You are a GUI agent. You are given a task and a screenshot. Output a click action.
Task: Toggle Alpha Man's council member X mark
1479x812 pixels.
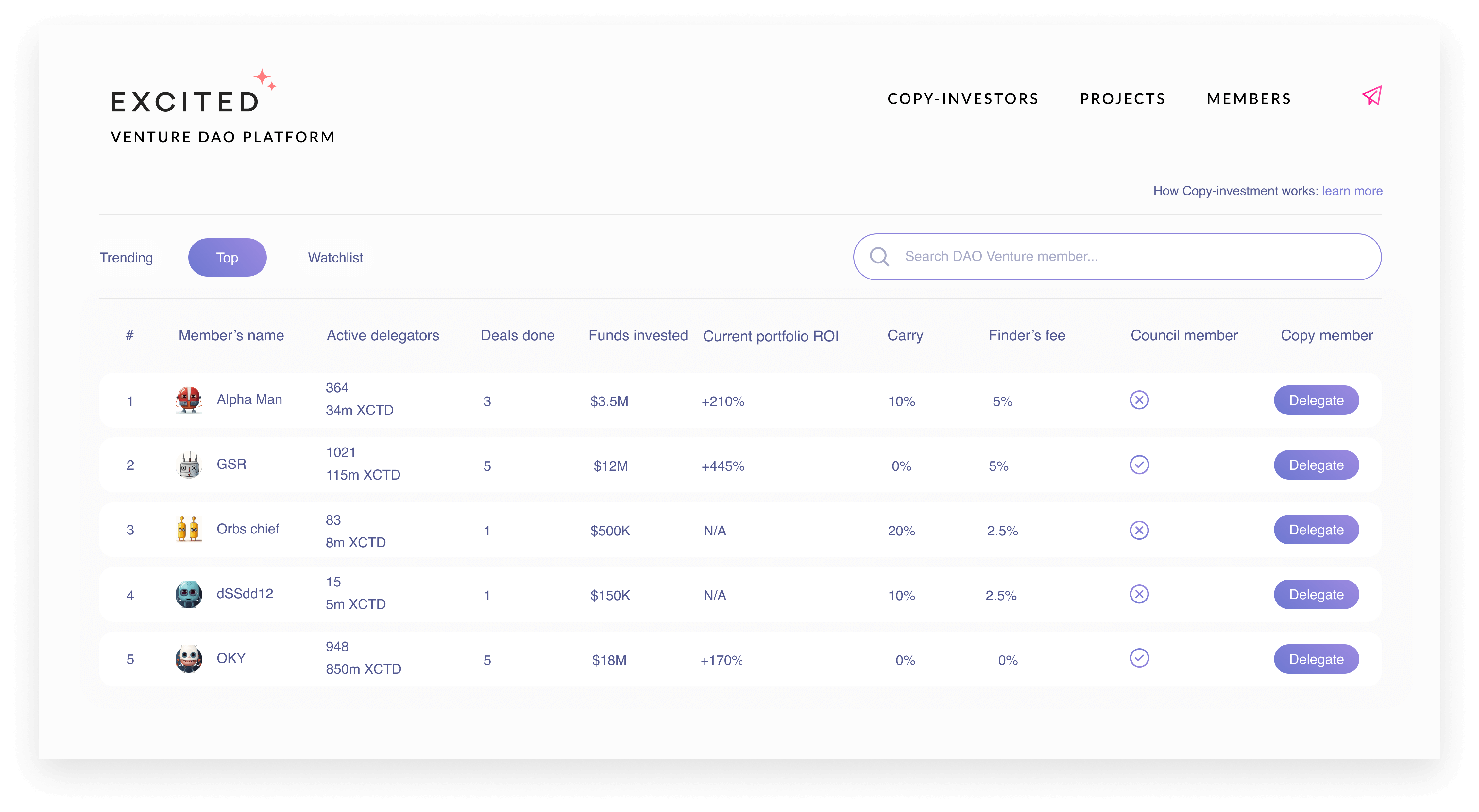click(1139, 400)
